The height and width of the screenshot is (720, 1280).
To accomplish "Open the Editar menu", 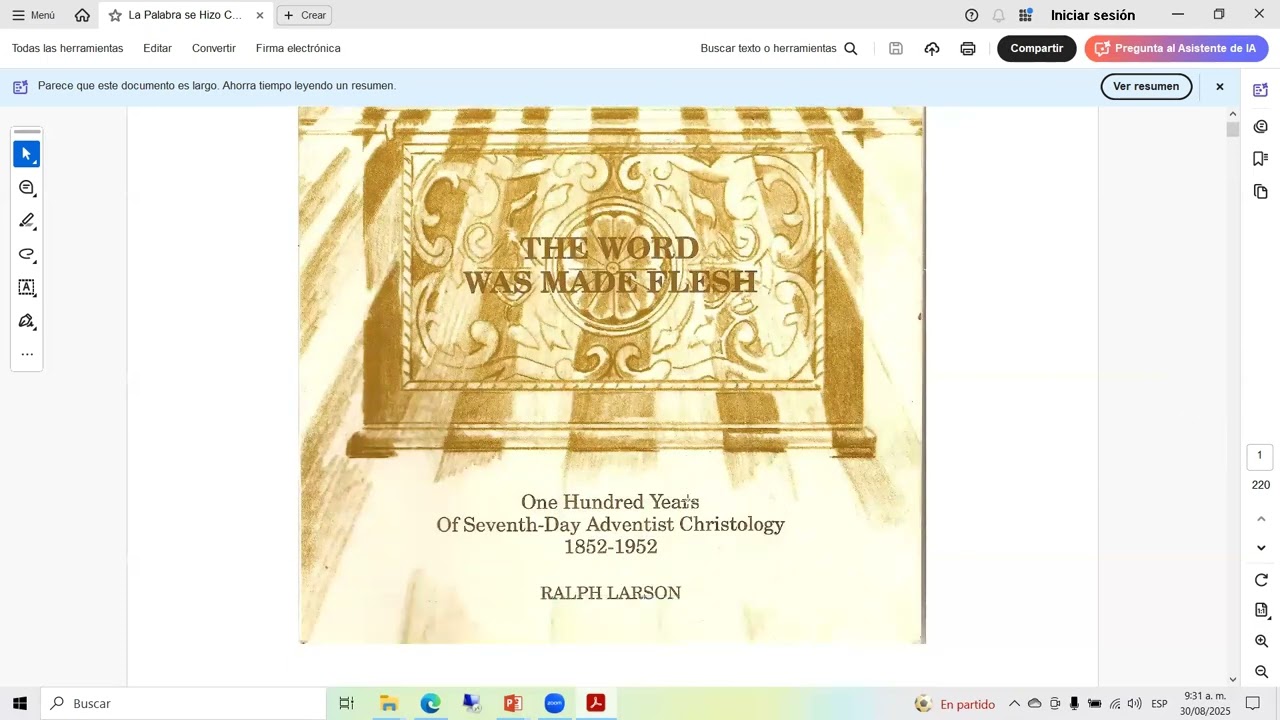I will [157, 48].
